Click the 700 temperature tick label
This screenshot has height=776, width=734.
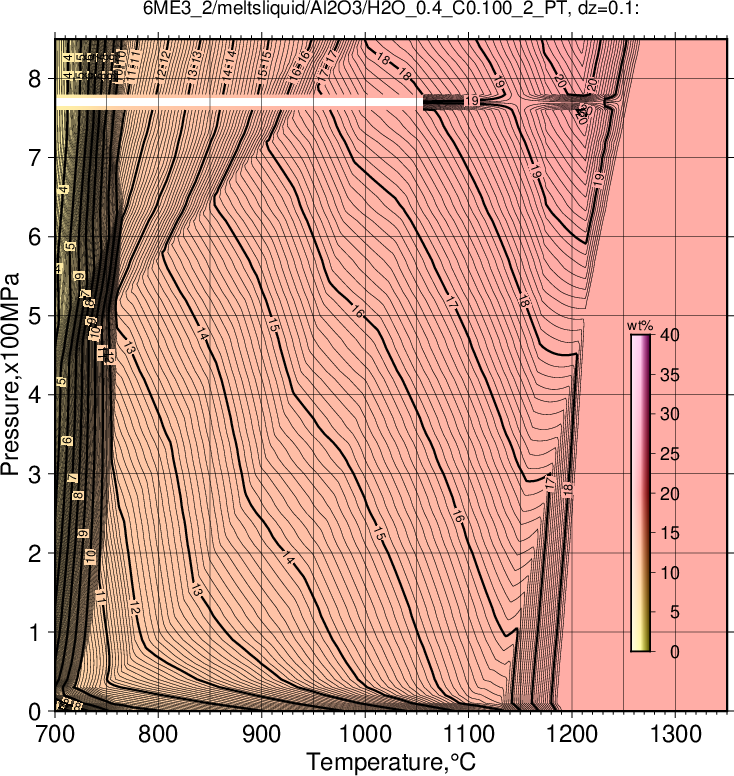[54, 734]
